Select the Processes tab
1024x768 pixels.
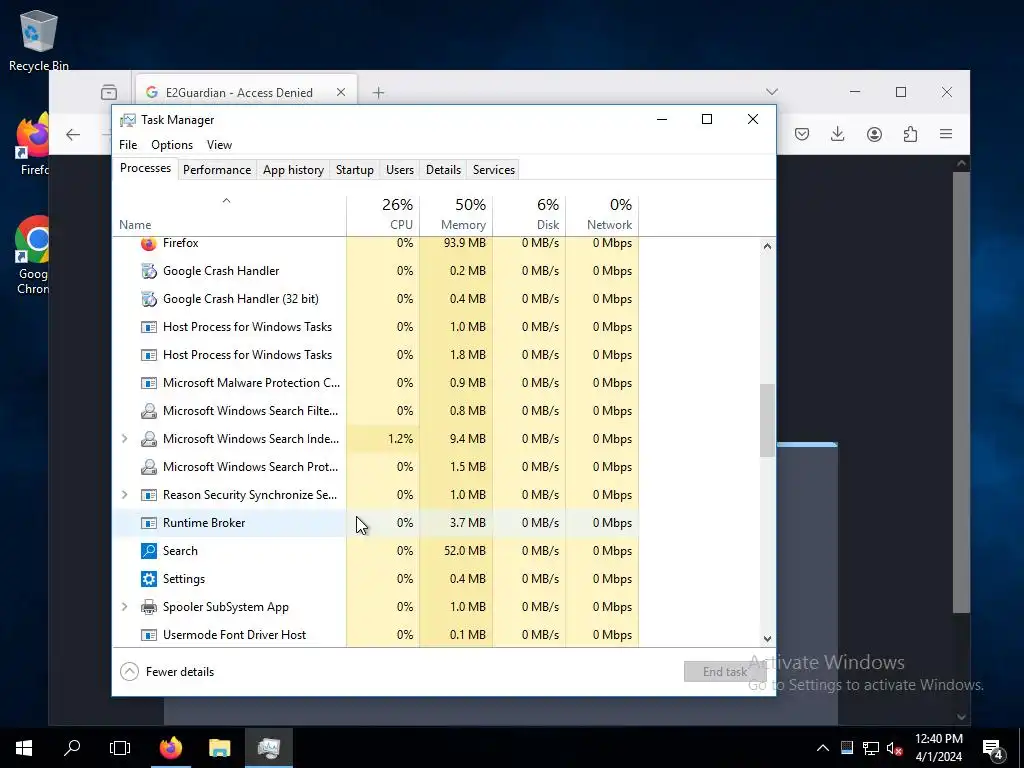(145, 168)
